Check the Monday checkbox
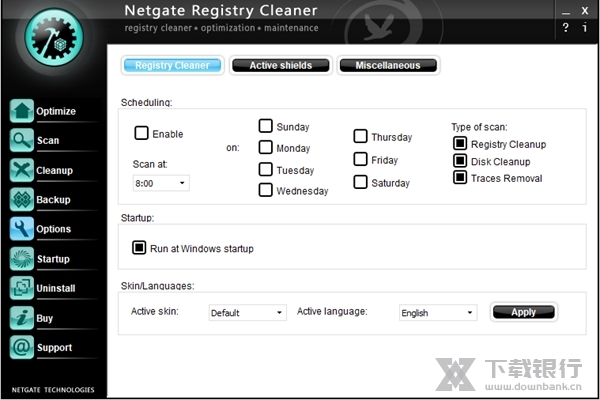The image size is (600, 400). click(x=266, y=147)
